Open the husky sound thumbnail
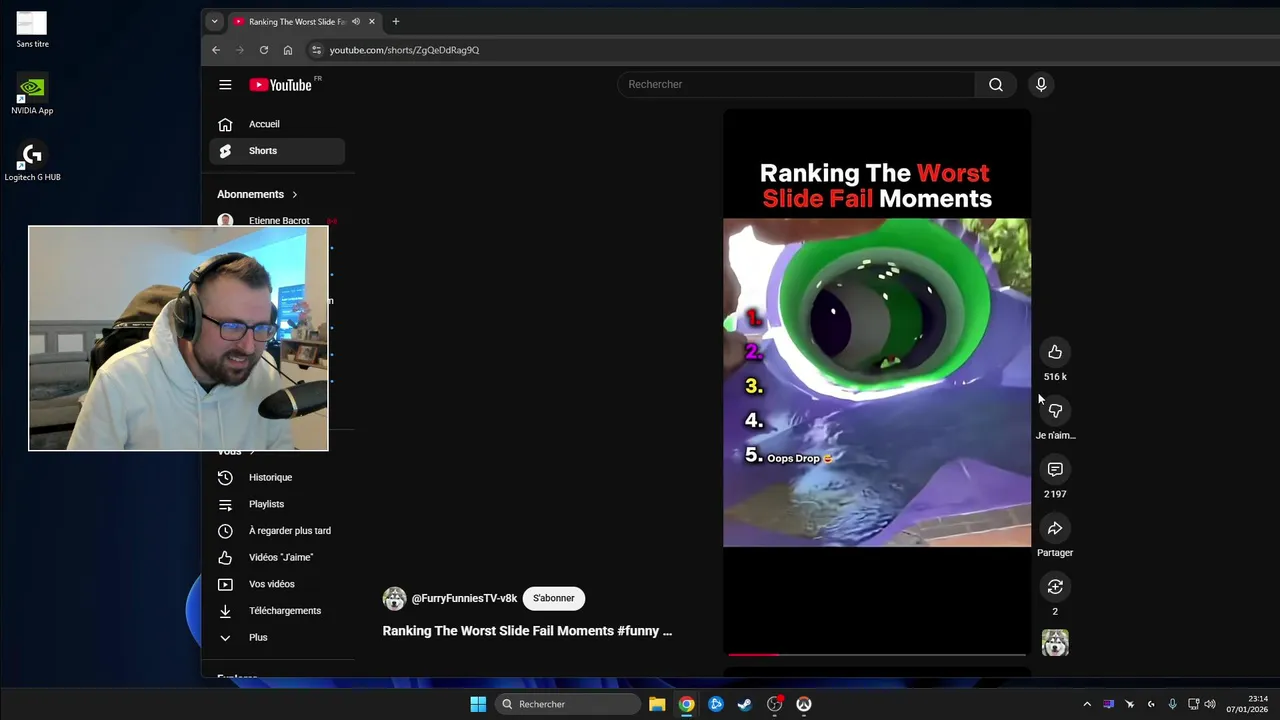This screenshot has height=720, width=1280. pyautogui.click(x=1055, y=643)
